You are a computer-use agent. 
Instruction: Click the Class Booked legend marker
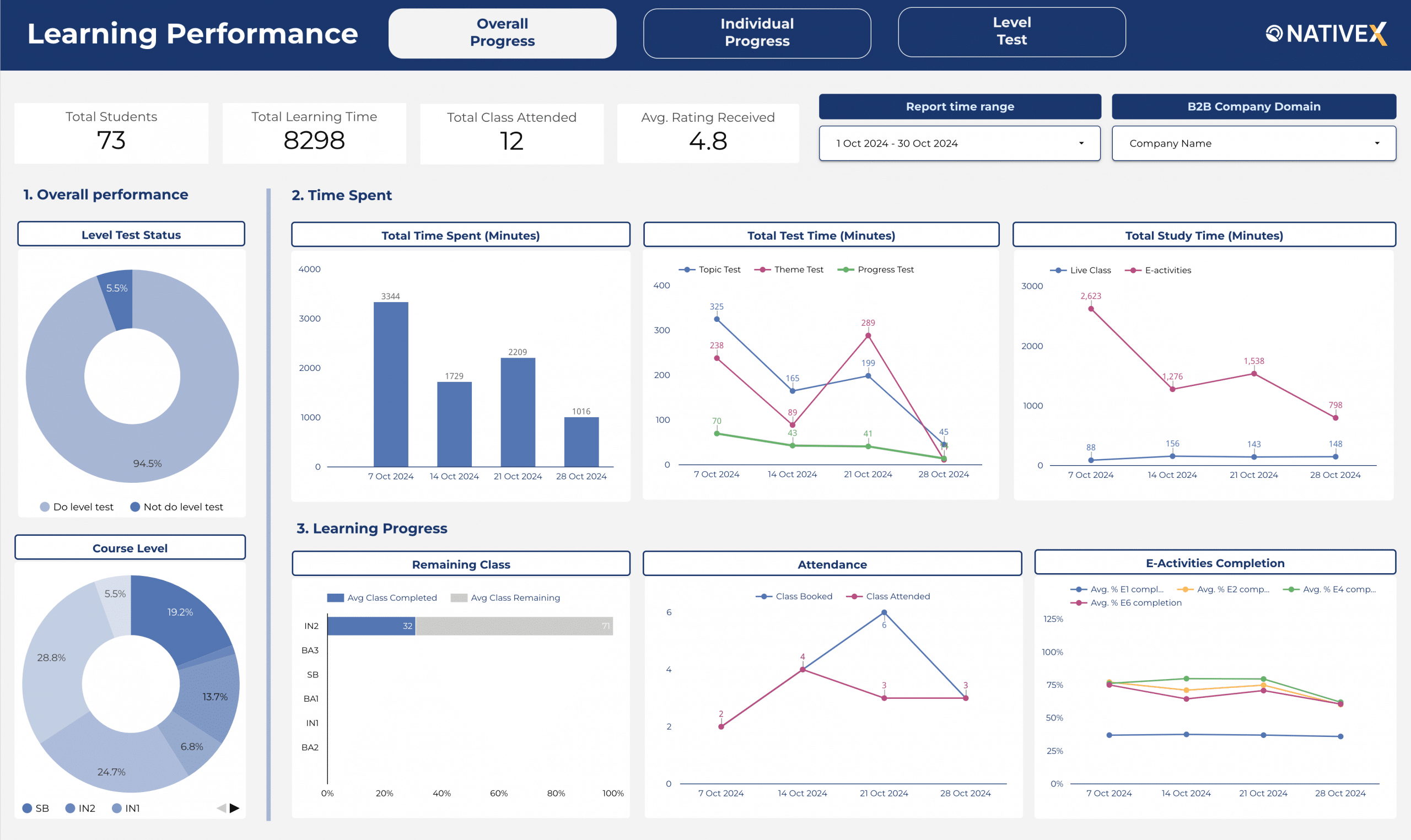point(763,596)
